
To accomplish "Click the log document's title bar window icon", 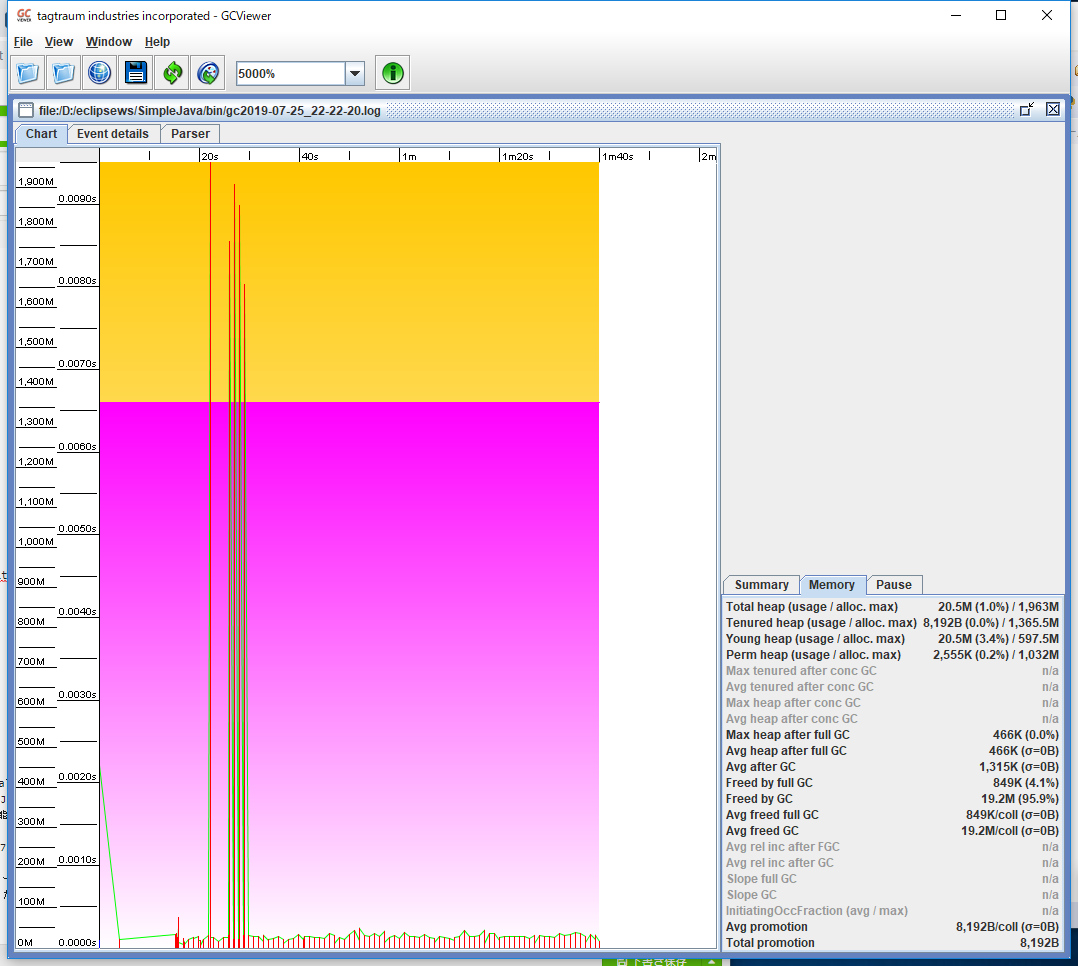I will pos(25,110).
